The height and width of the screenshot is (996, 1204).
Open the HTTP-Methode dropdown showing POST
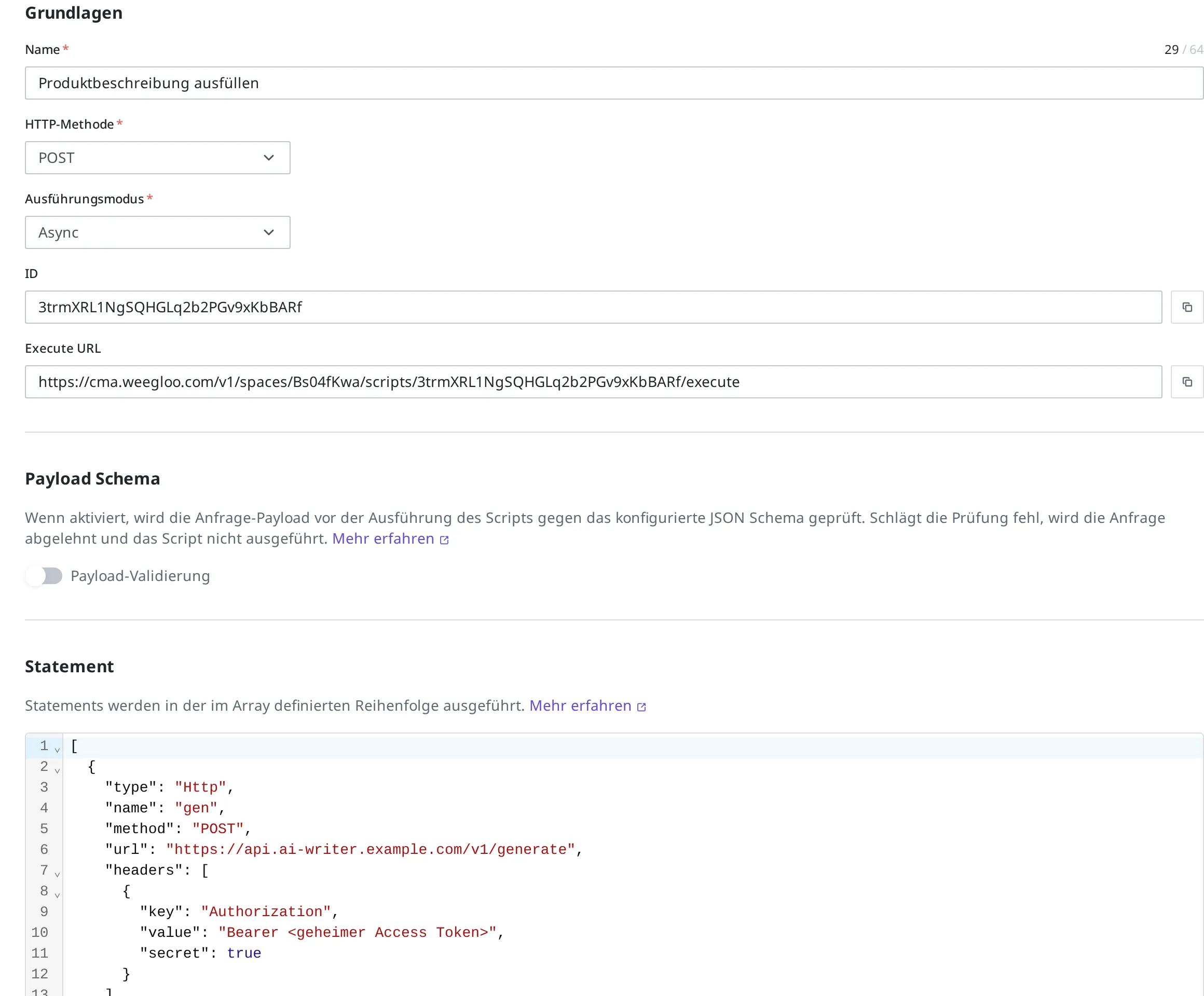tap(158, 158)
